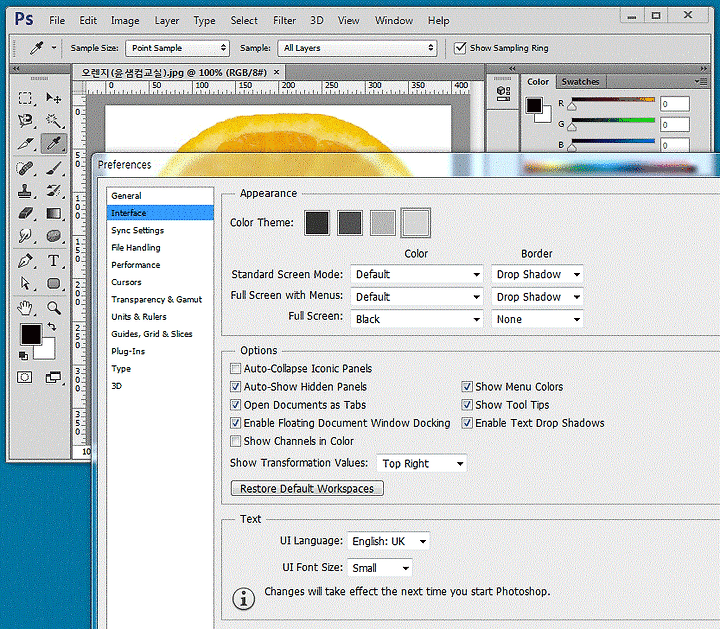Select the History Brush tool

[x=54, y=191]
